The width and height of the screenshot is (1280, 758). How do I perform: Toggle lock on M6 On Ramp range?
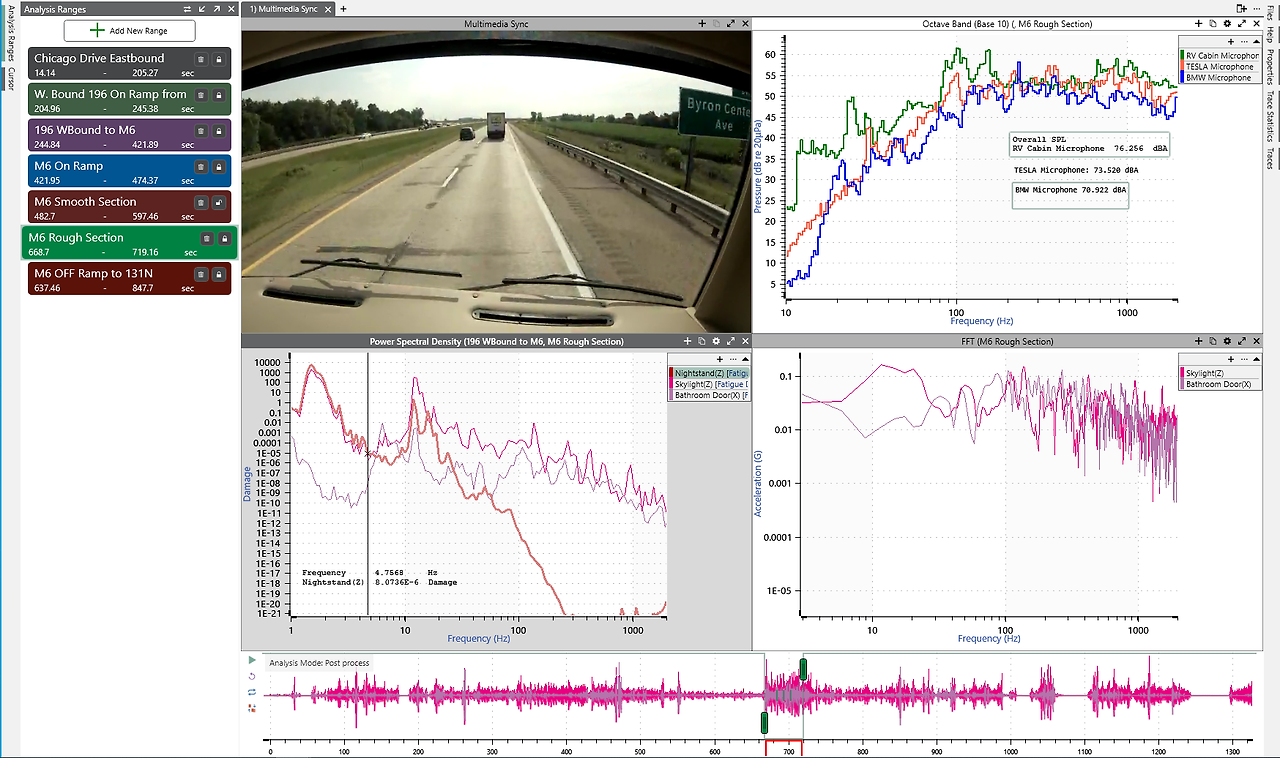coord(218,167)
